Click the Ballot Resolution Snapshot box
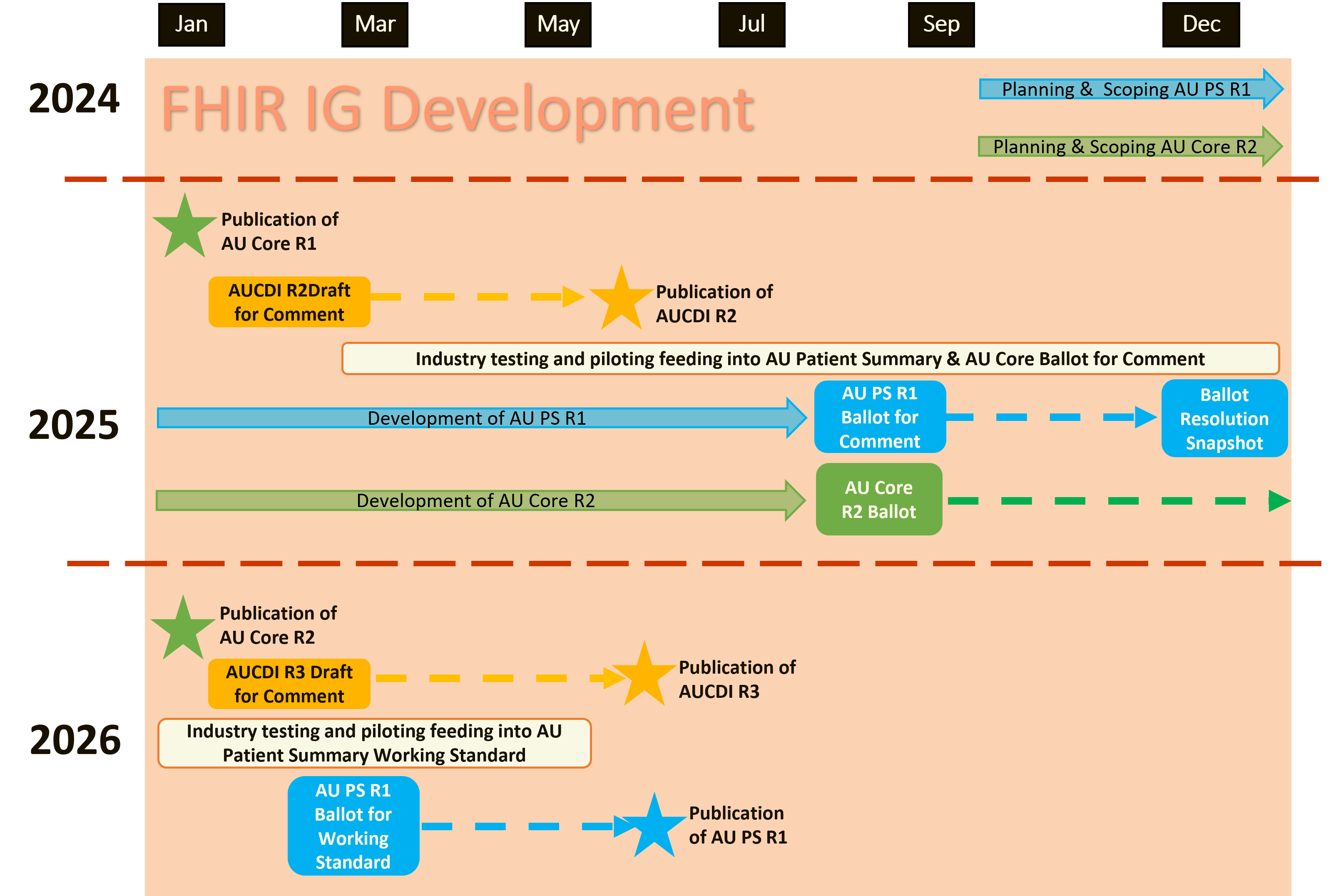This screenshot has height=896, width=1336. tap(1224, 419)
